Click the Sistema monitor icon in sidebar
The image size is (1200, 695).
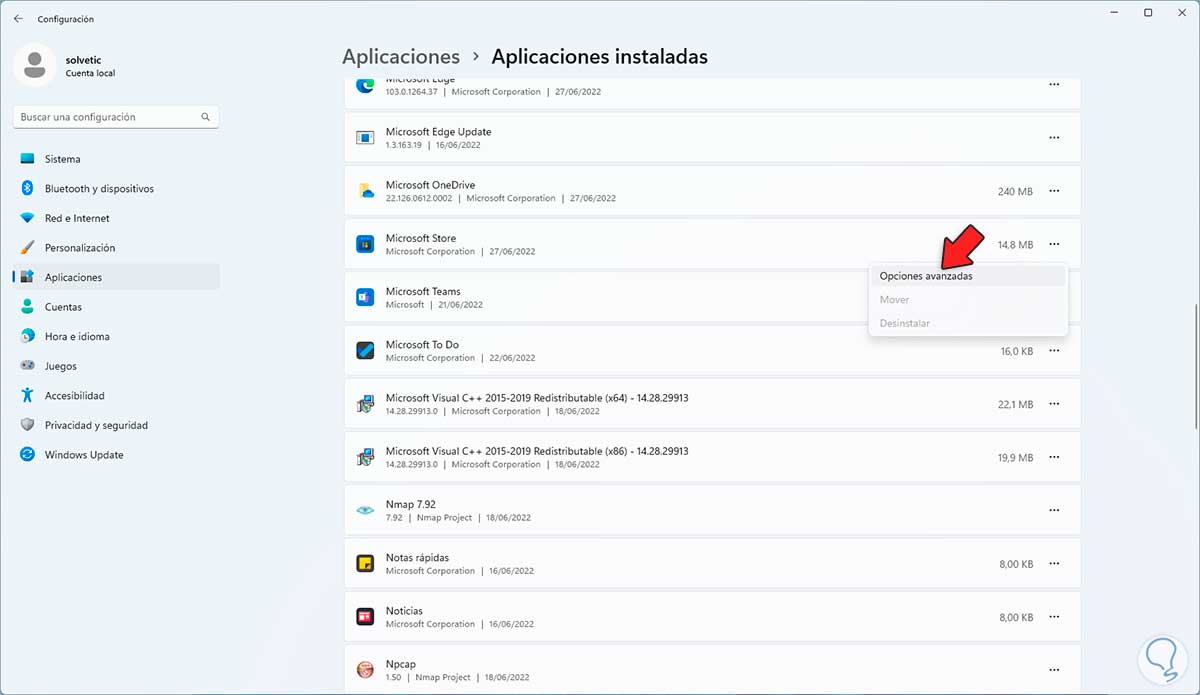(x=27, y=159)
